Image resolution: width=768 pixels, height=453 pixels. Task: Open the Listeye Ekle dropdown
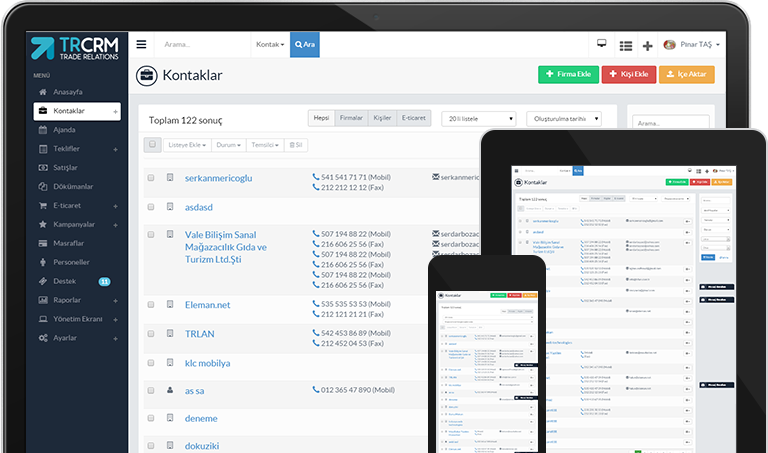187,145
